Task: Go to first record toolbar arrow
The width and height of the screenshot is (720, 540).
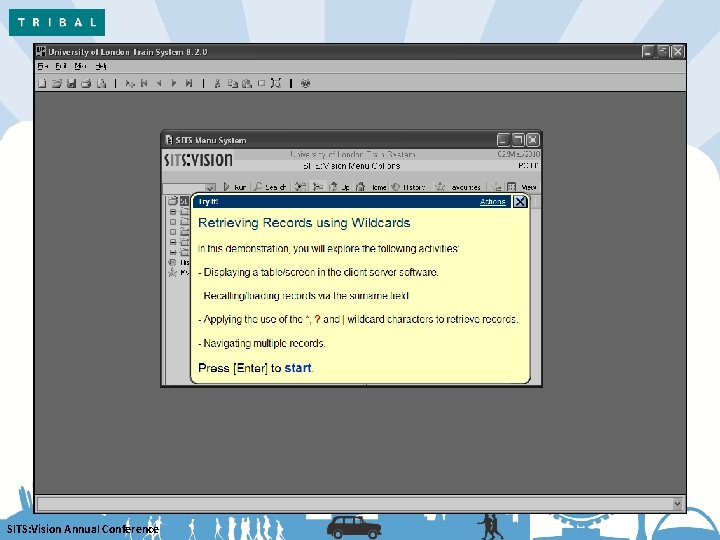Action: tap(144, 83)
